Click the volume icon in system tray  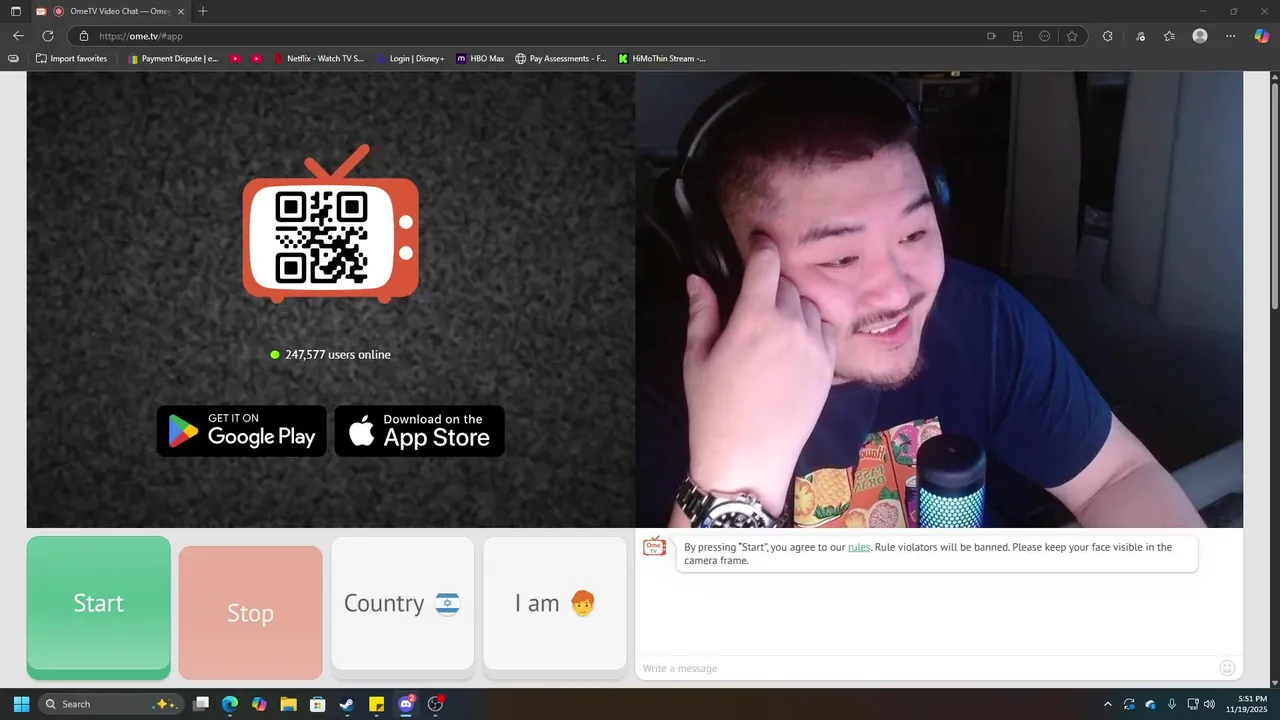(x=1209, y=704)
